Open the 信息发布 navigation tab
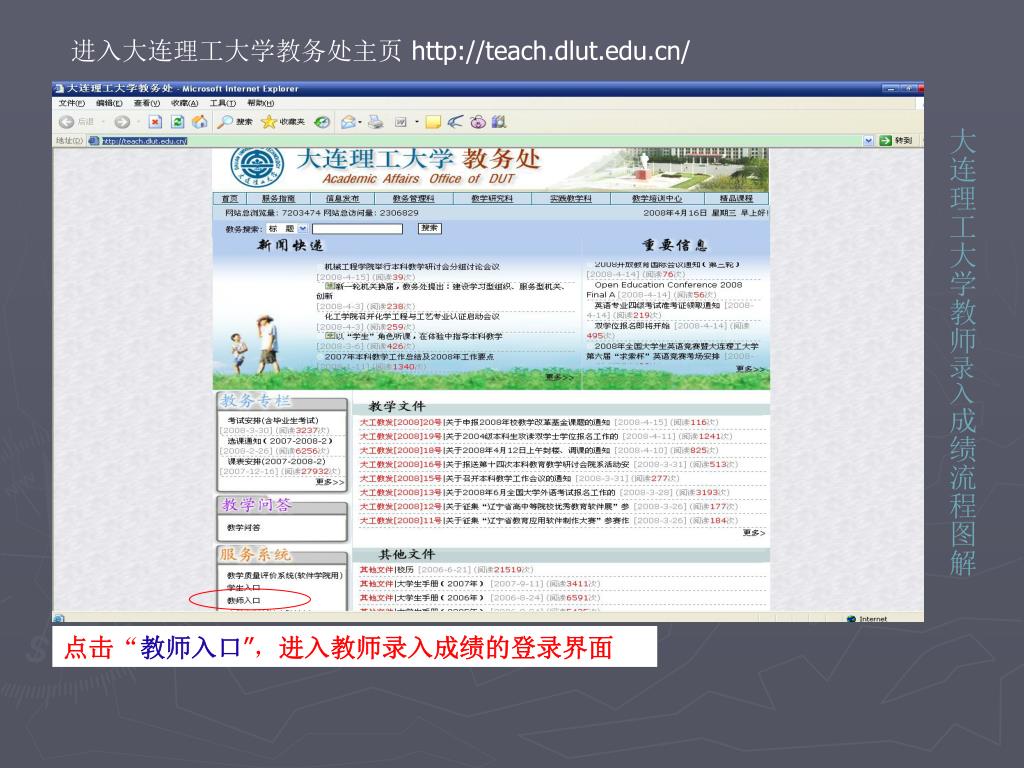 (x=342, y=199)
